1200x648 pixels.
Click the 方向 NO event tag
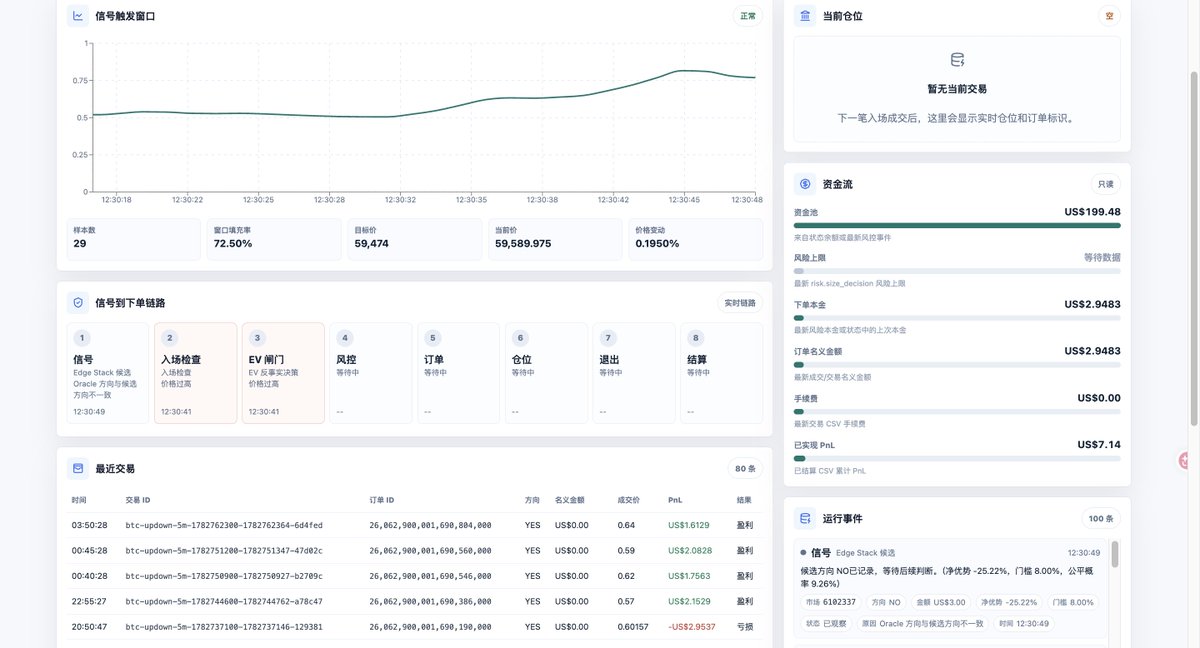point(886,602)
